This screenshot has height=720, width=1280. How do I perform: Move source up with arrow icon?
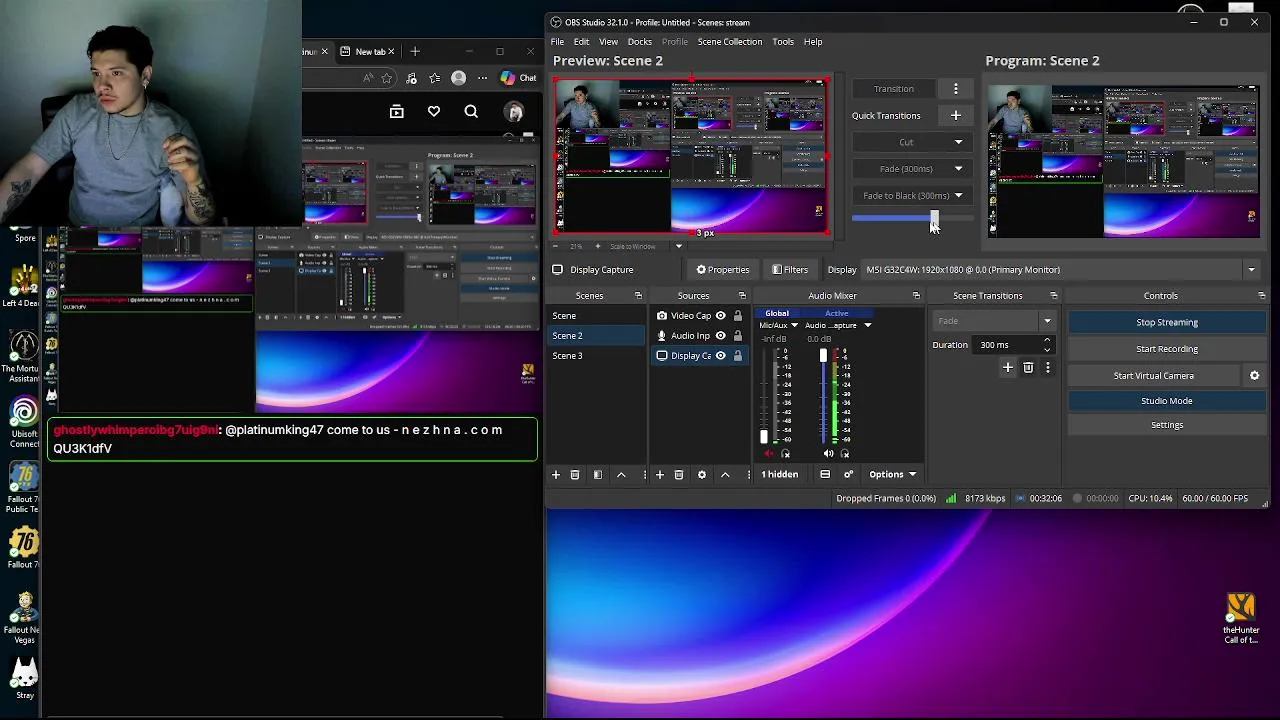pyautogui.click(x=725, y=474)
